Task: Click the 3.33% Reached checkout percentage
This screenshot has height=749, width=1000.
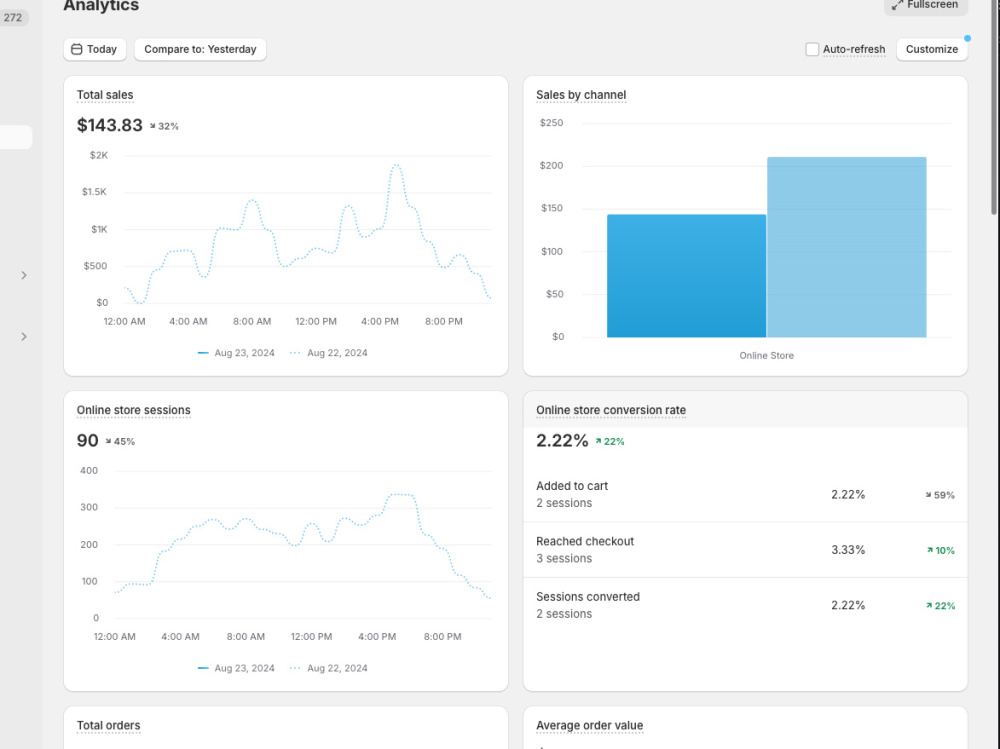Action: (848, 550)
